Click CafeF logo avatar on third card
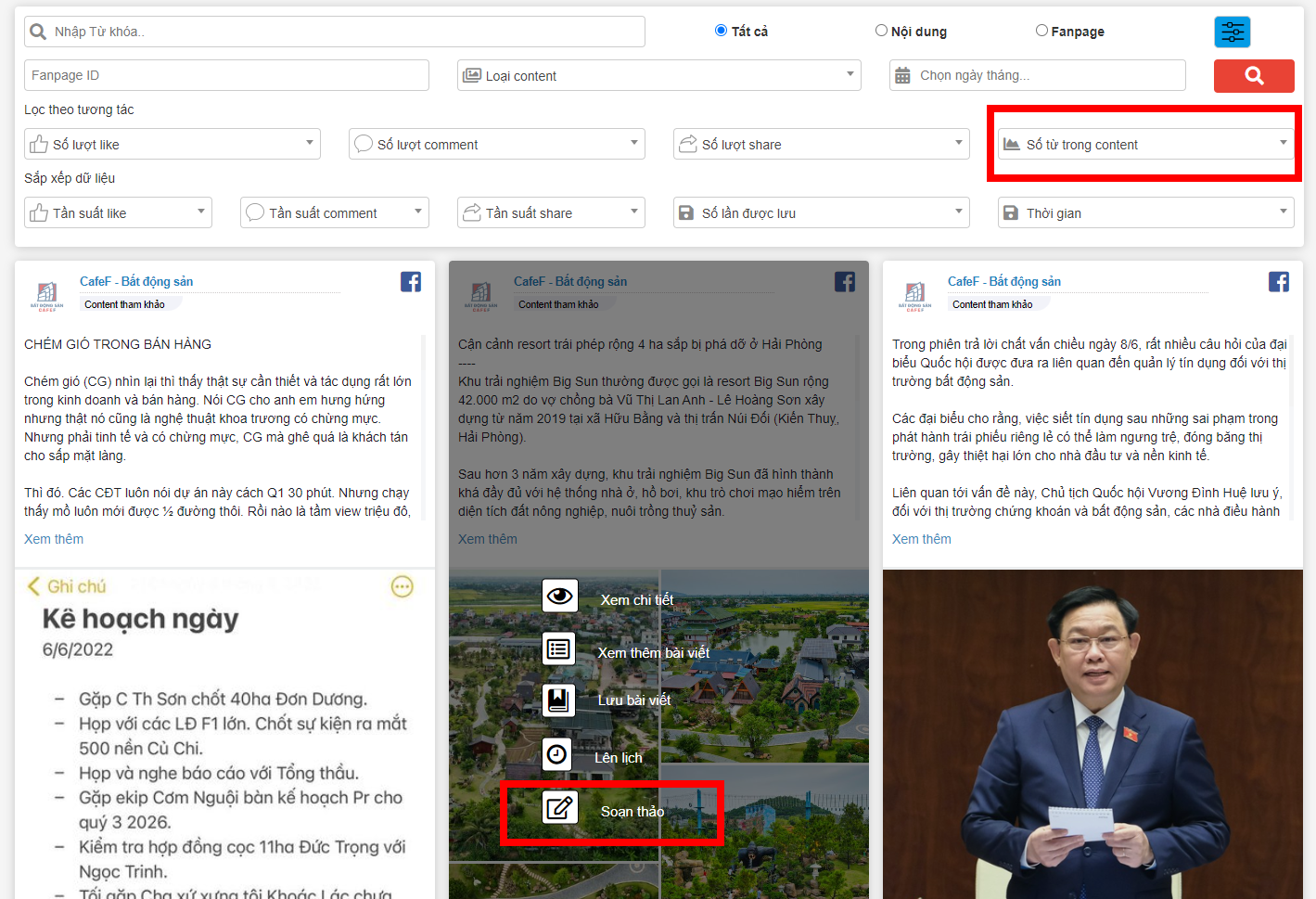 tap(914, 296)
